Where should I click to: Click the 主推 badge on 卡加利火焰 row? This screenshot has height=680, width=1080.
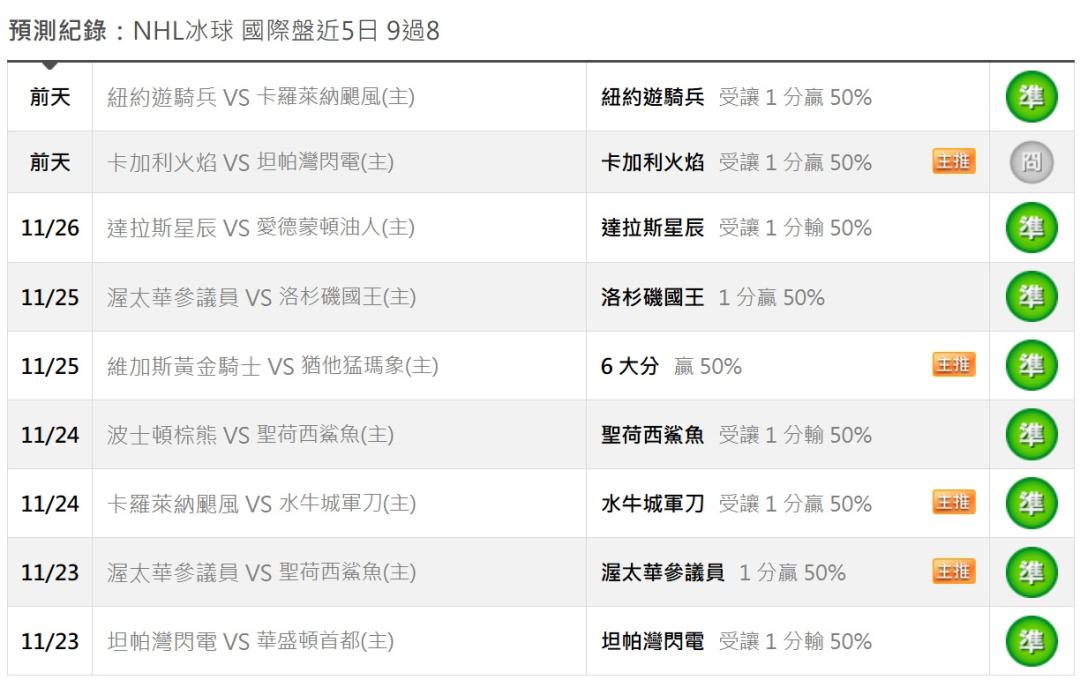(x=953, y=162)
